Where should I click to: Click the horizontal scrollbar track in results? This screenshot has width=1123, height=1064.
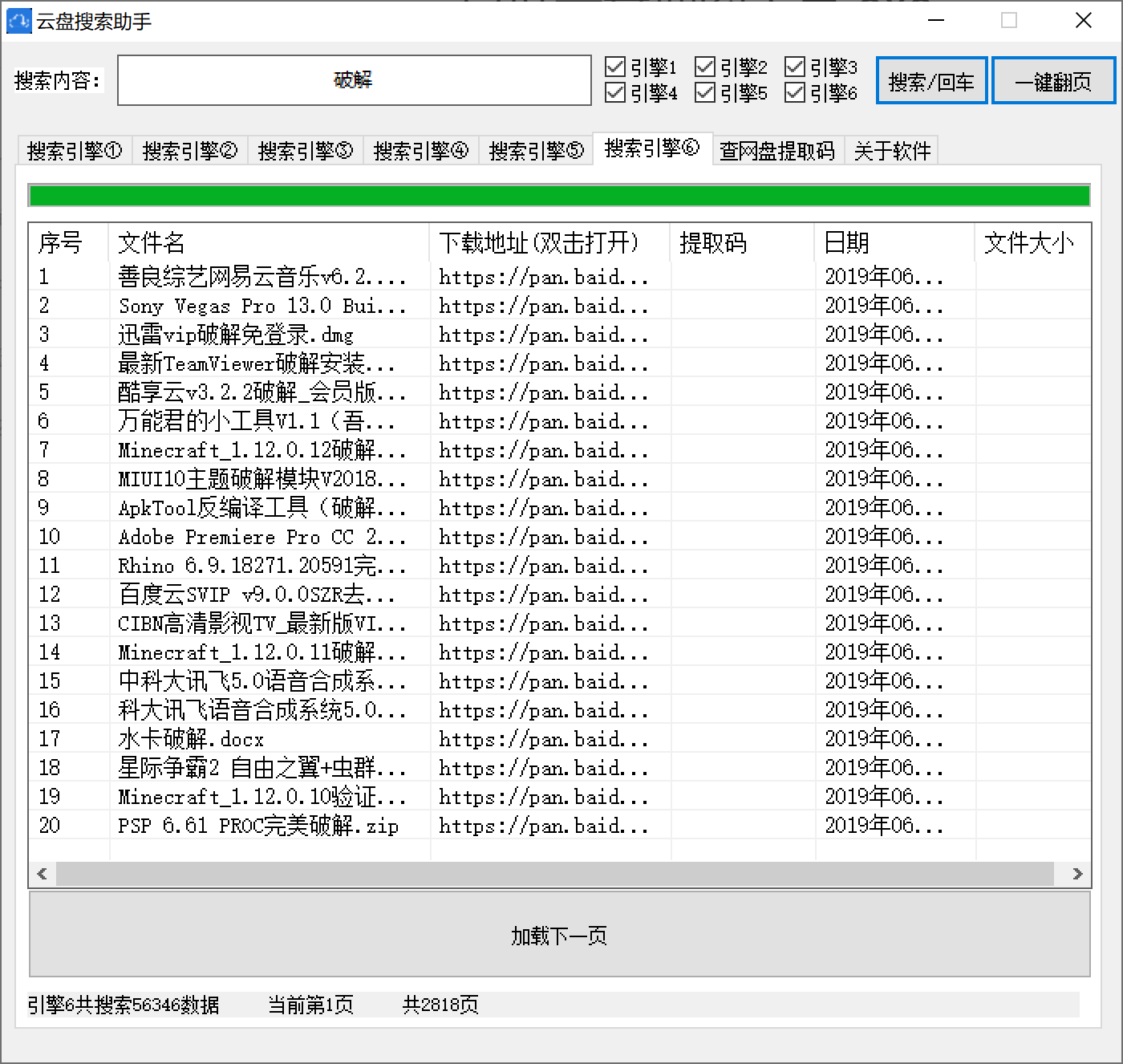553,874
